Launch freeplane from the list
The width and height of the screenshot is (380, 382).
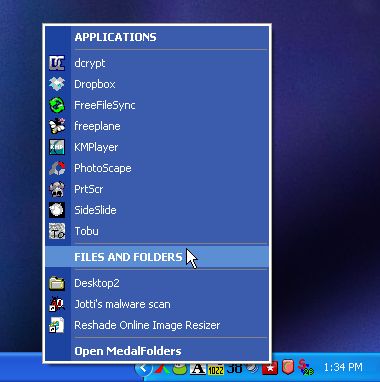pyautogui.click(x=157, y=126)
